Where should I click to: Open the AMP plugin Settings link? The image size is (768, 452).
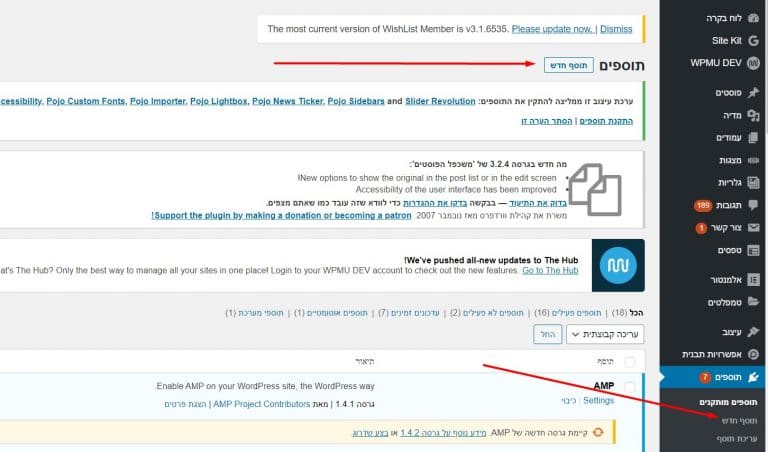tap(599, 401)
